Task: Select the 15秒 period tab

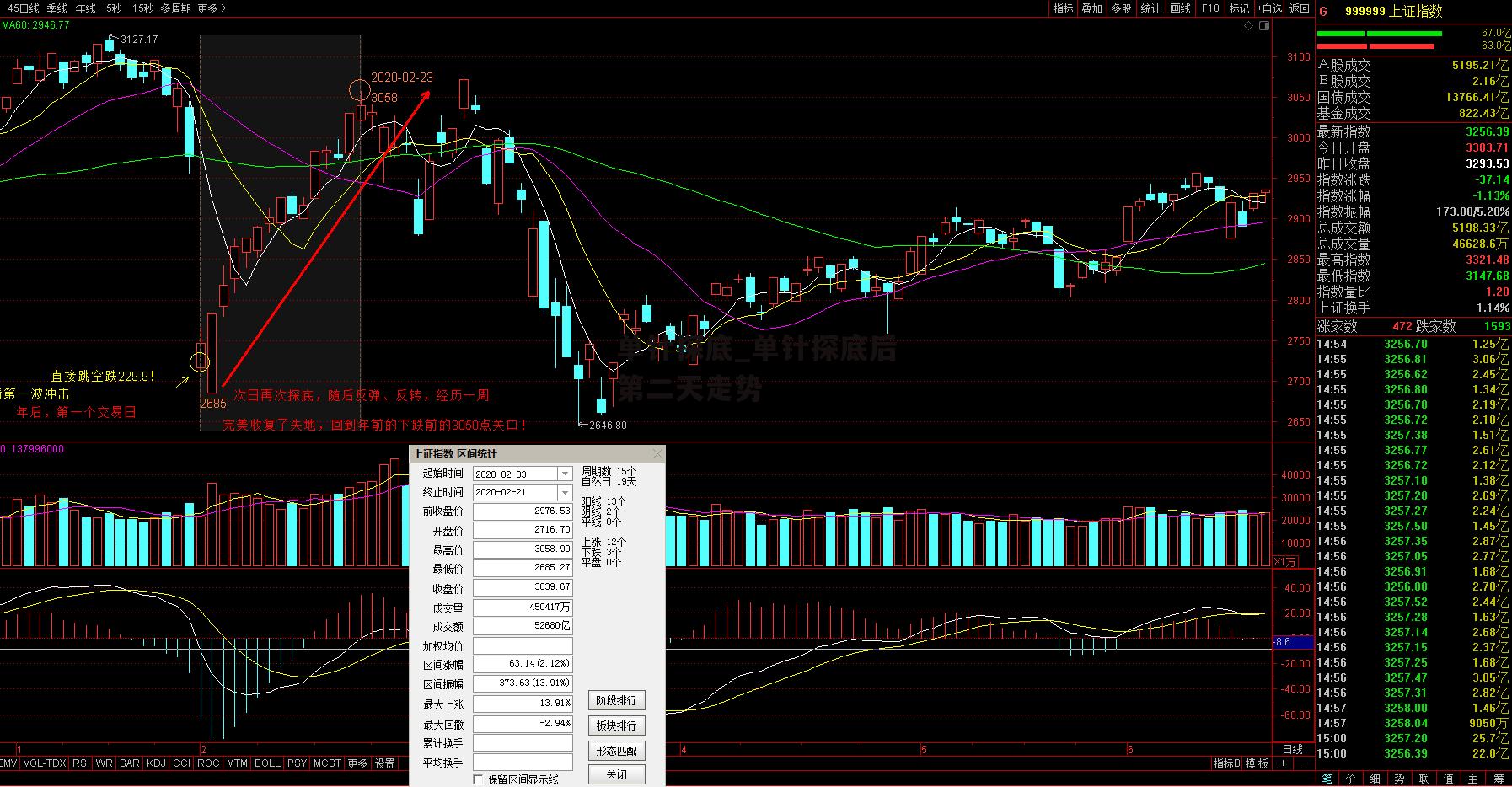Action: tap(142, 8)
